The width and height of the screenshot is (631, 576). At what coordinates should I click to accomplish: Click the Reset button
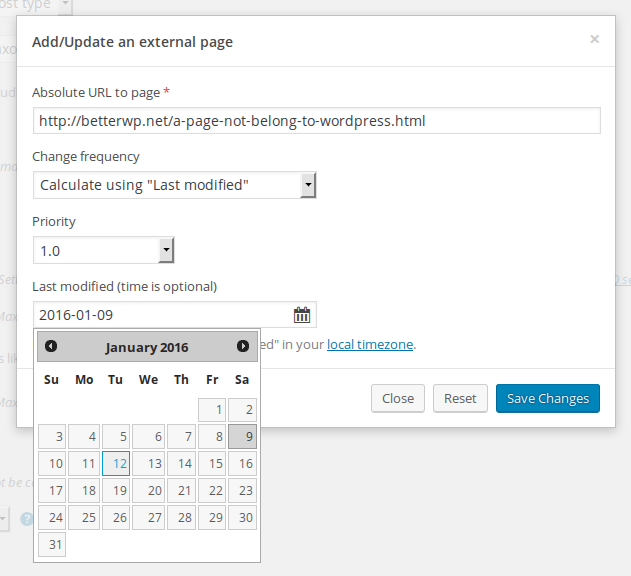point(460,398)
